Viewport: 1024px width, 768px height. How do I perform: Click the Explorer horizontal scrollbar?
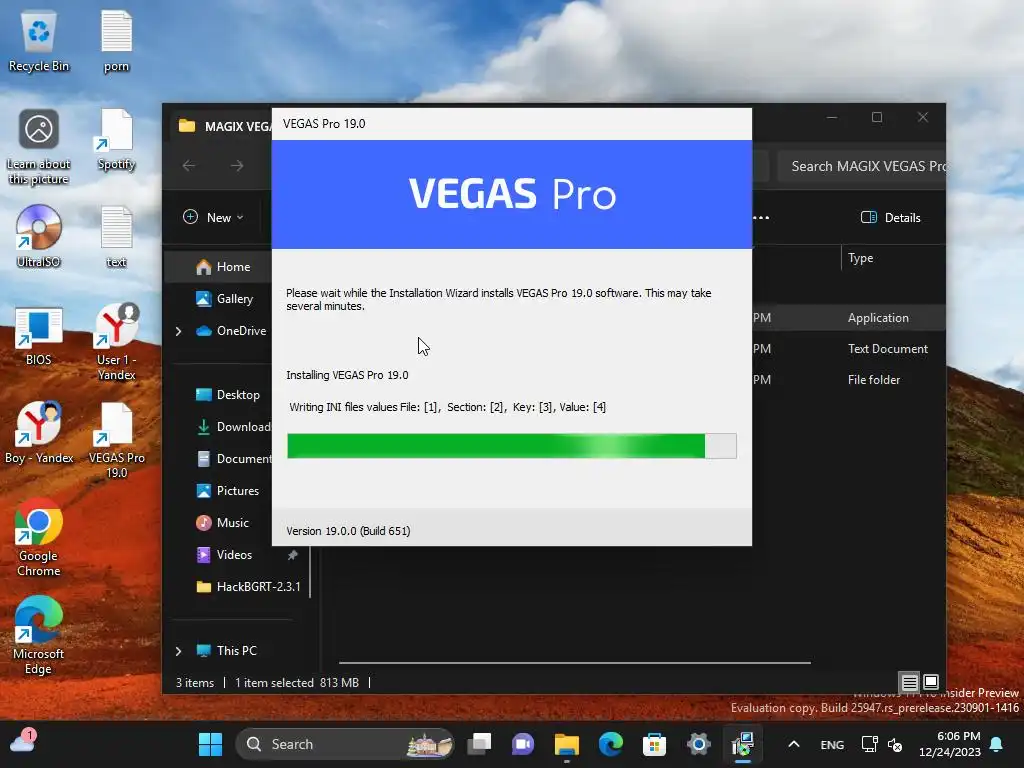(x=575, y=663)
